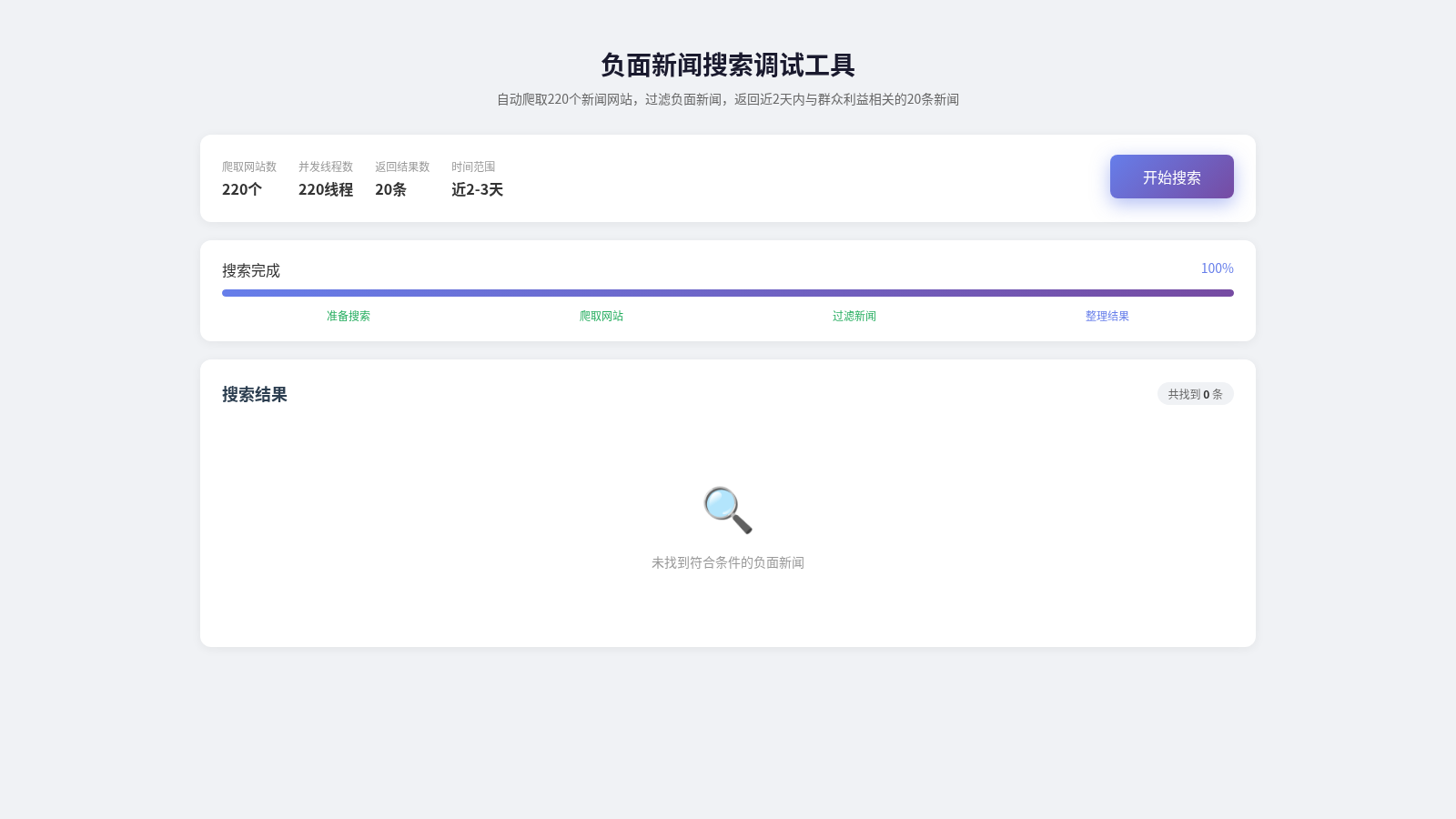The height and width of the screenshot is (819, 1456).
Task: Select the 整理结果 step label
Action: (x=1107, y=316)
